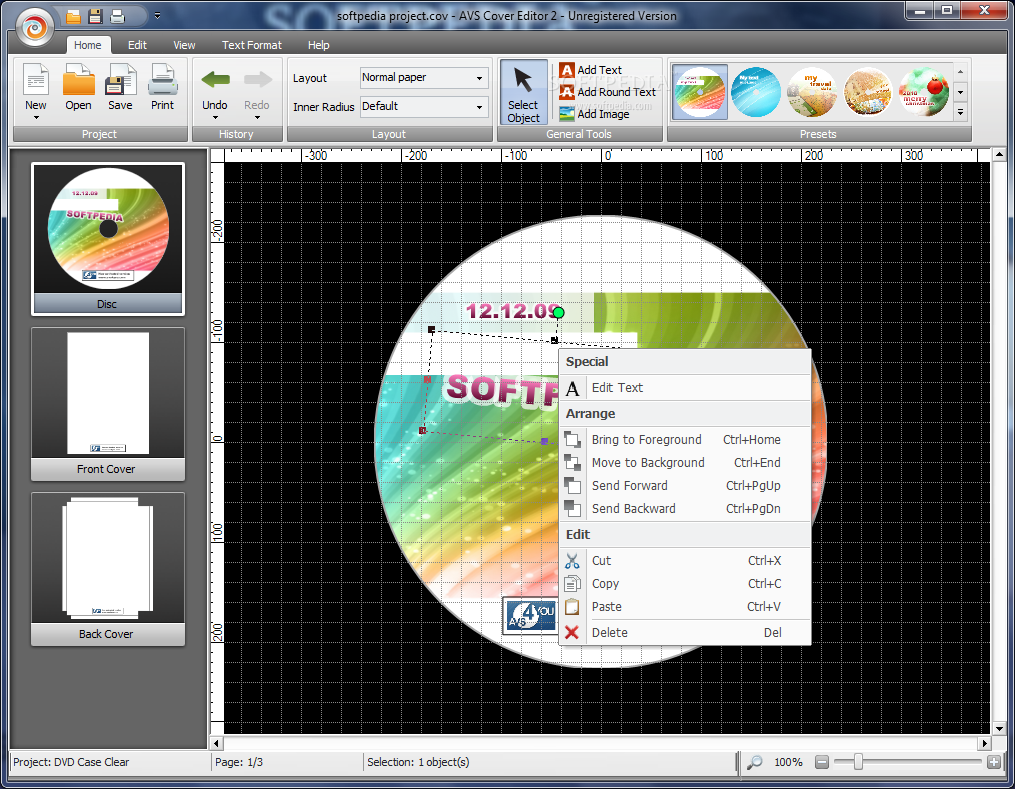Click the horizontal scrollbar right arrow
1015x789 pixels.
coord(984,743)
